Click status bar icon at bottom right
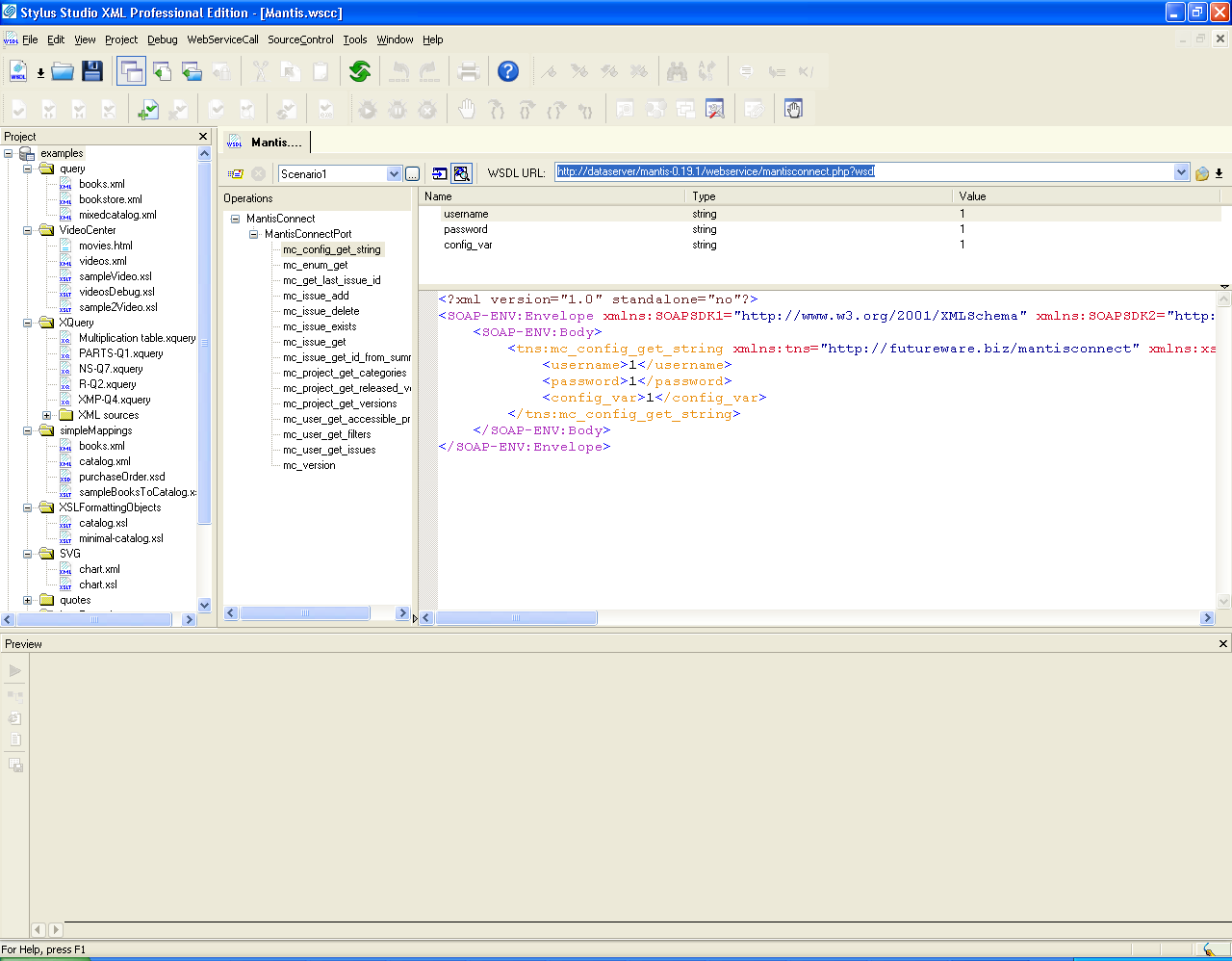The image size is (1232, 961). click(x=1208, y=950)
